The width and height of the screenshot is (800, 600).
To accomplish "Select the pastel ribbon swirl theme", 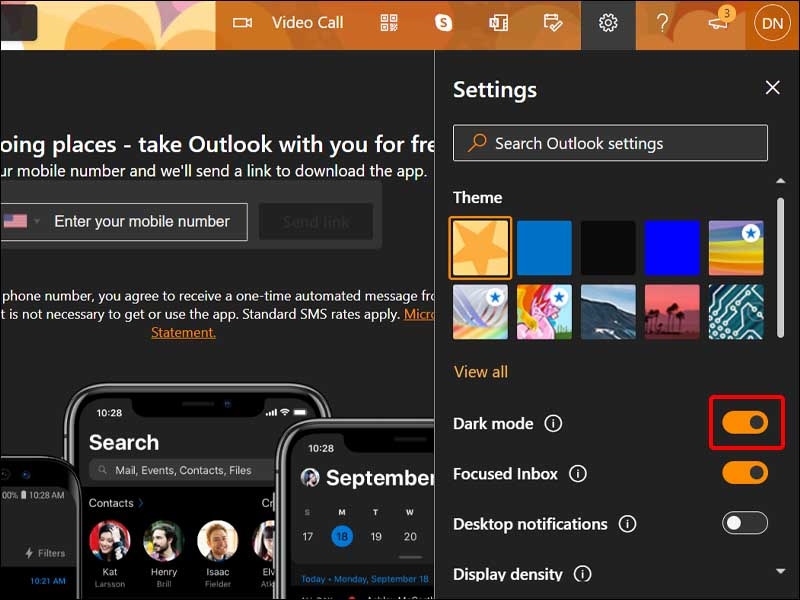I will pyautogui.click(x=480, y=312).
